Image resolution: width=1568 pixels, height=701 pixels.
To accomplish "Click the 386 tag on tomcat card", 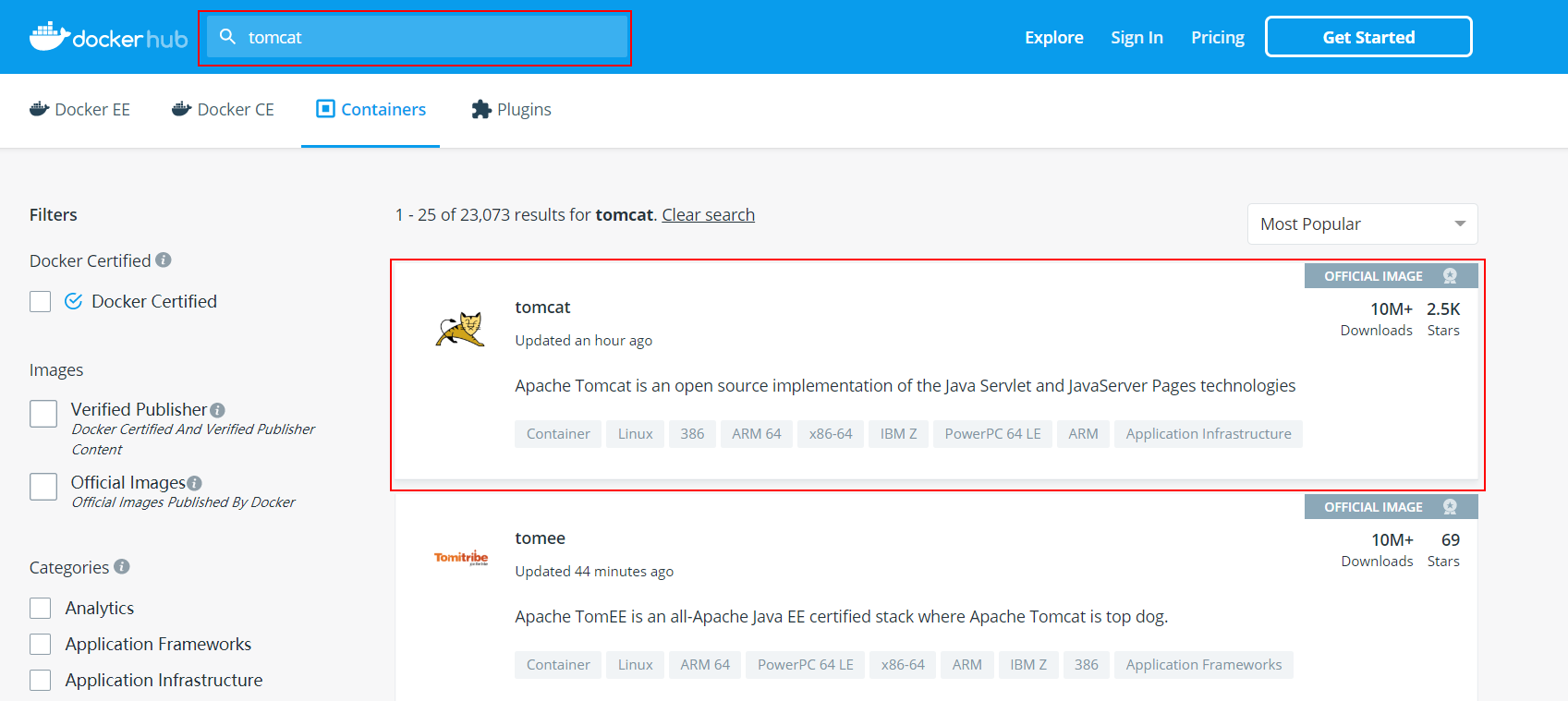I will coord(692,434).
